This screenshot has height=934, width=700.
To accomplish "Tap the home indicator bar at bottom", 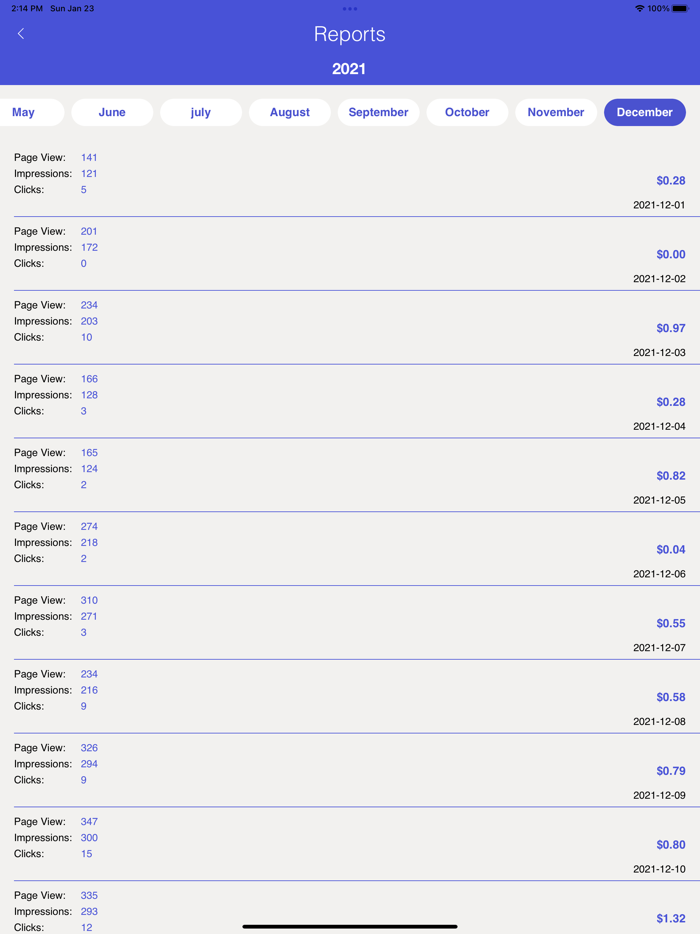I will point(349,925).
